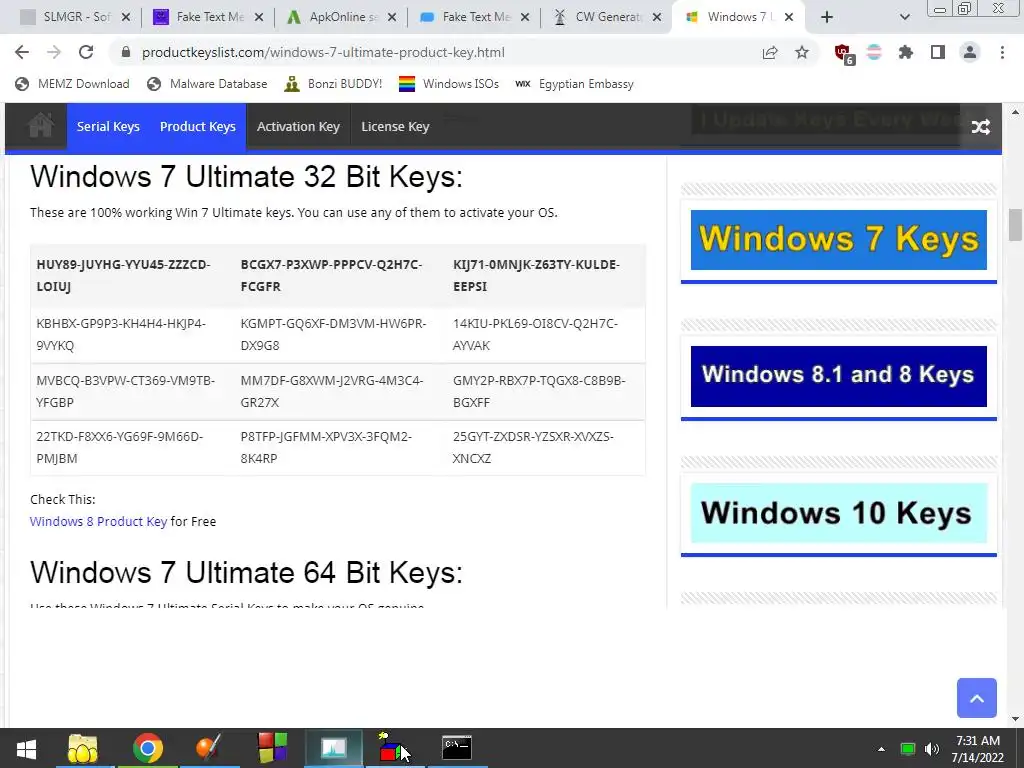Select Activation Key in site menu
The image size is (1024, 768).
click(x=298, y=127)
